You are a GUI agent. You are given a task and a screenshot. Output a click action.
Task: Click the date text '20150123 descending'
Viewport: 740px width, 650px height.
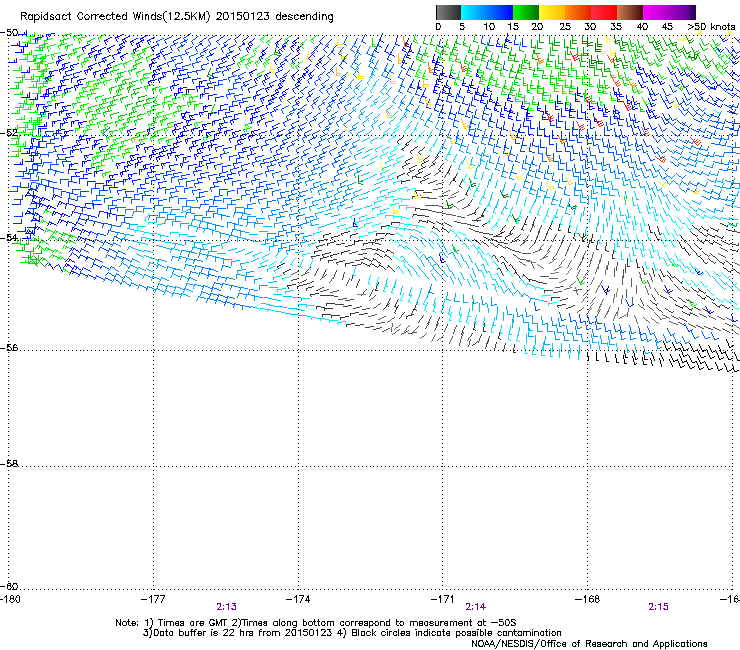[274, 17]
